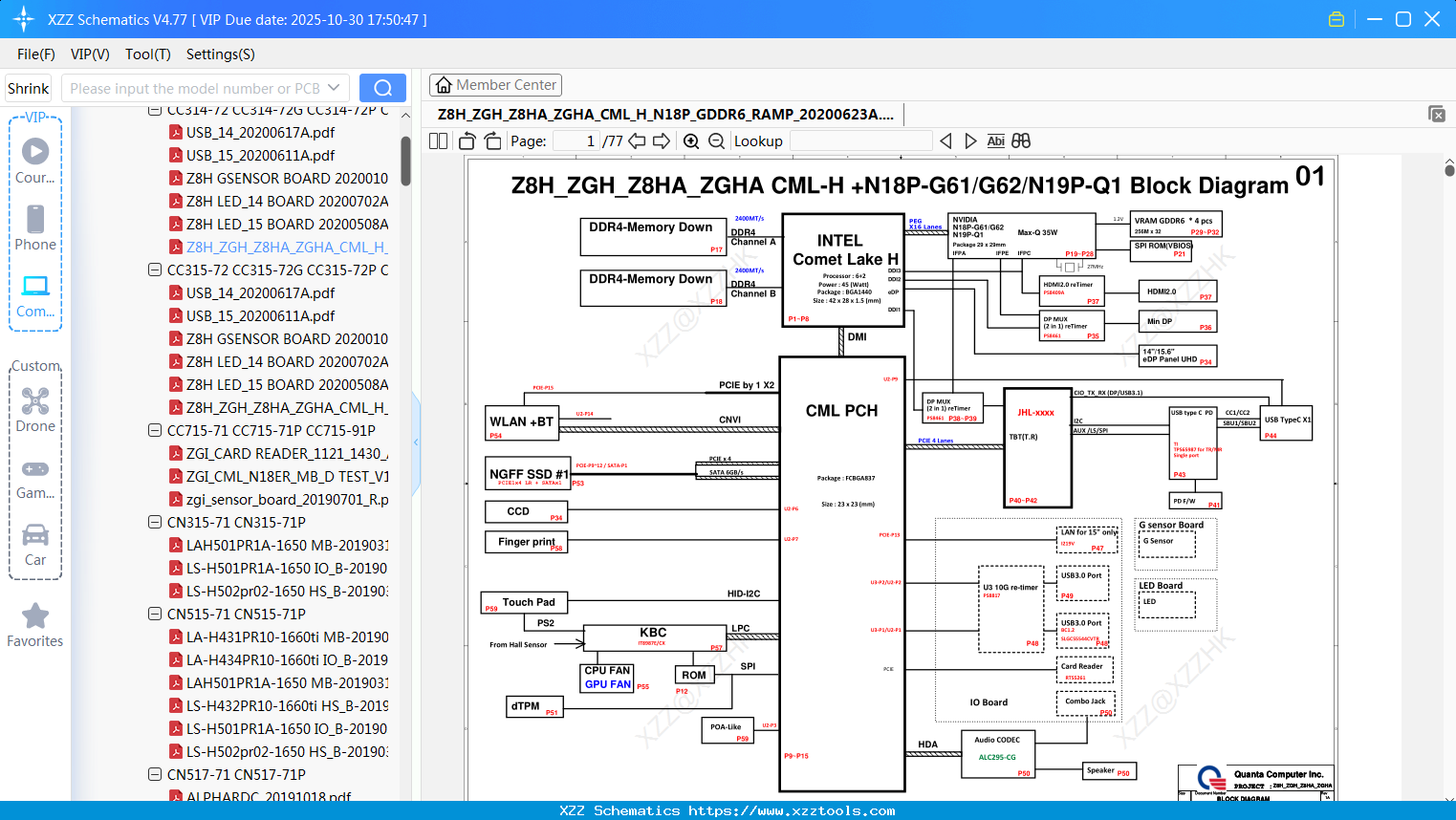
Task: Select the CN315-71 CN315-71P group label
Action: [x=236, y=522]
